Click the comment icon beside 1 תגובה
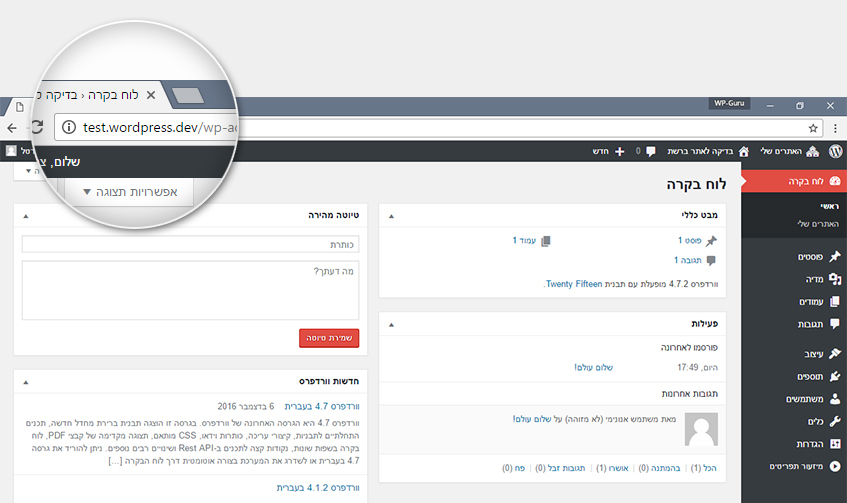 (711, 260)
